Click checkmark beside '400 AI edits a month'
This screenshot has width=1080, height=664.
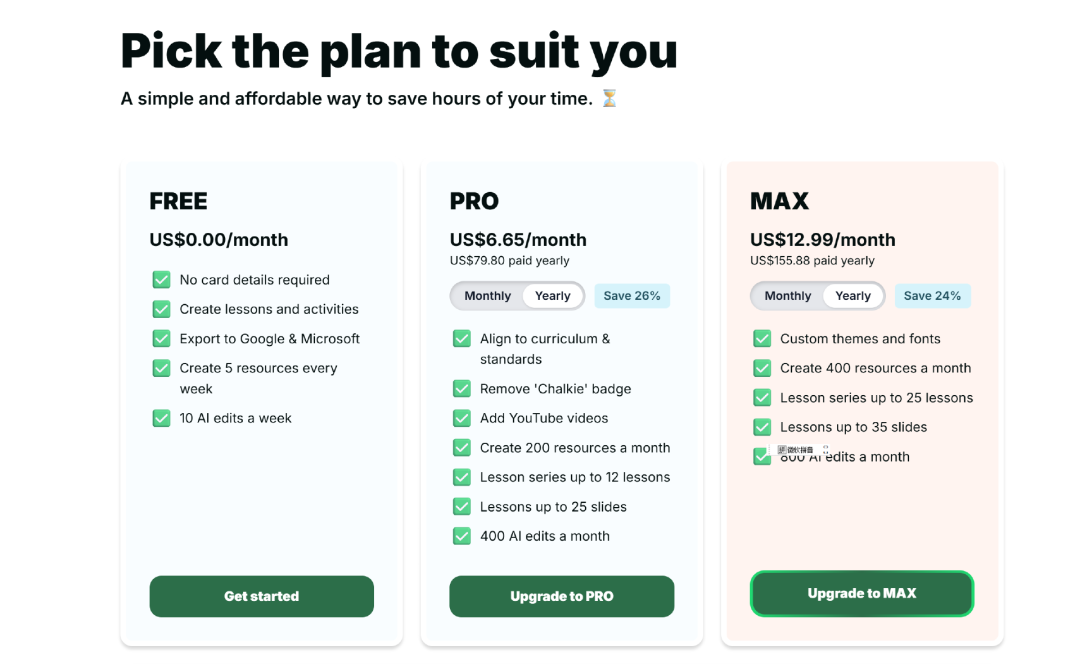pyautogui.click(x=461, y=536)
